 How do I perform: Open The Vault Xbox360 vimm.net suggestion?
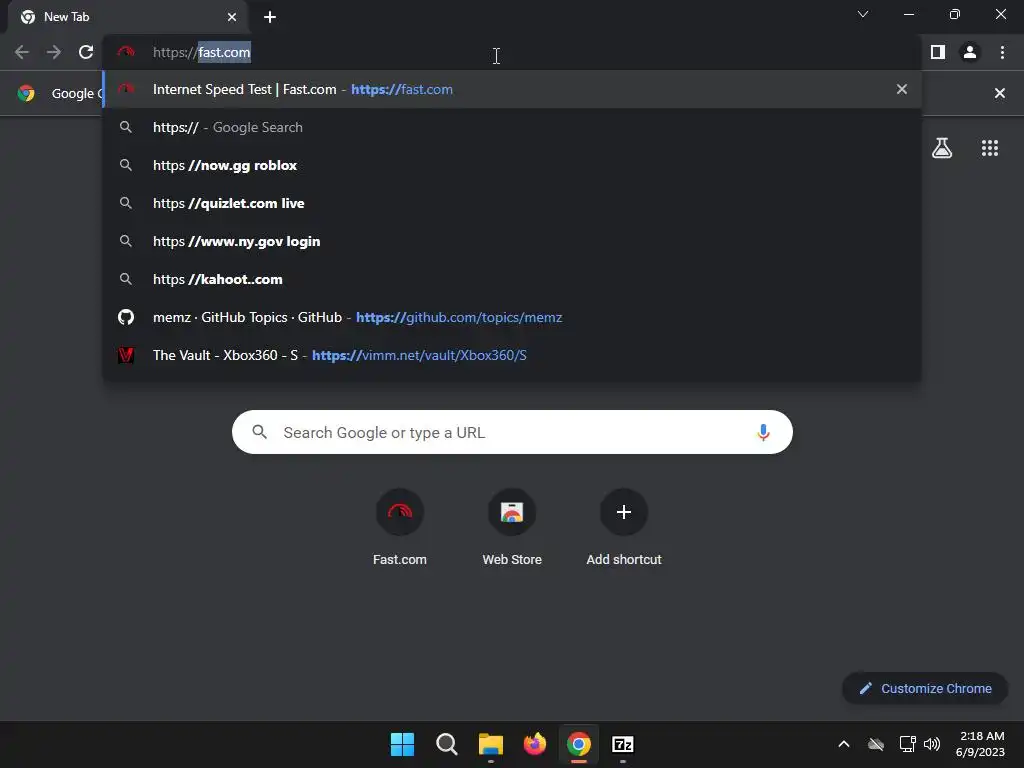512,355
